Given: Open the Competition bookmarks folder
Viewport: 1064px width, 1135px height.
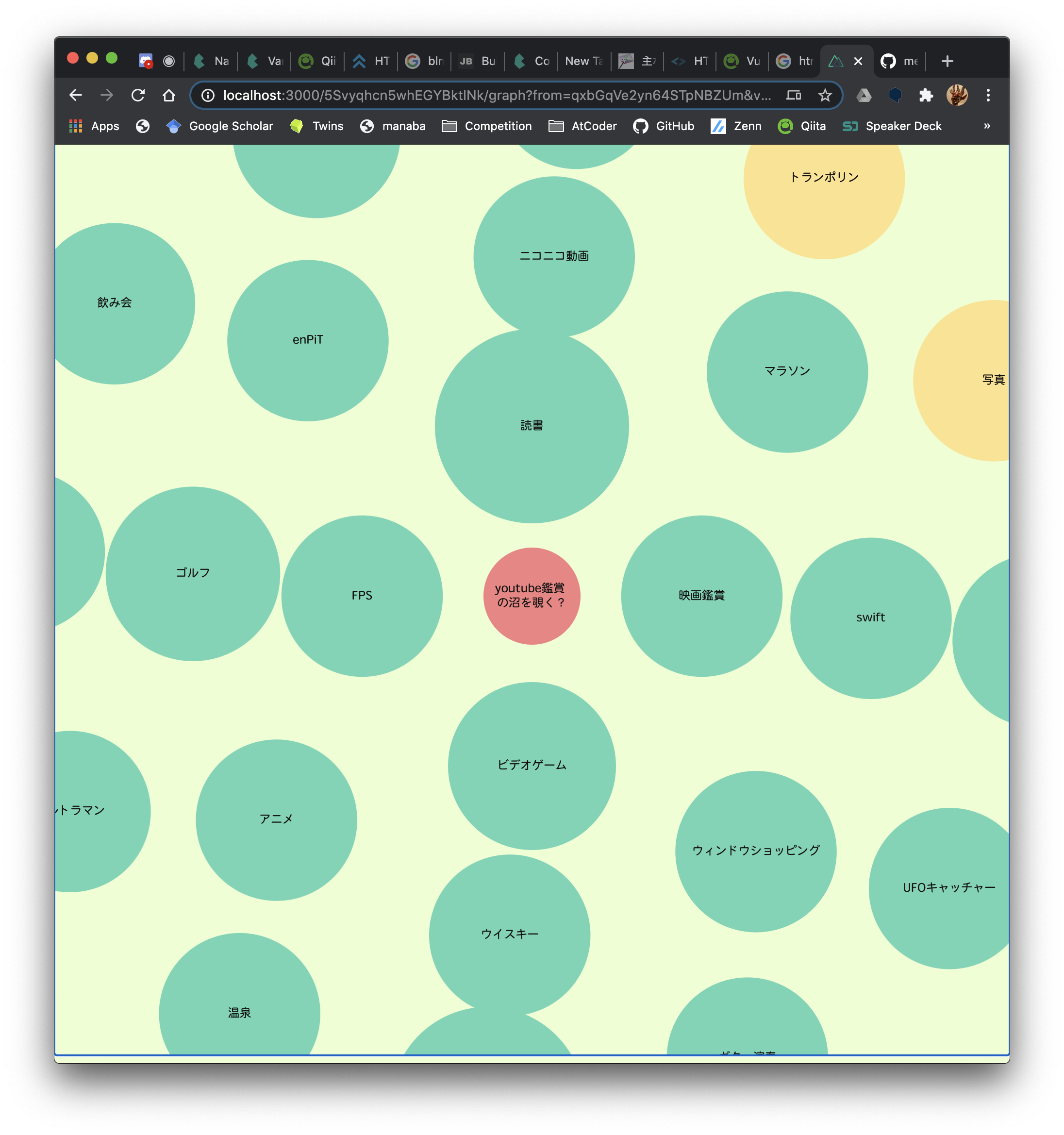Looking at the screenshot, I should [x=487, y=126].
